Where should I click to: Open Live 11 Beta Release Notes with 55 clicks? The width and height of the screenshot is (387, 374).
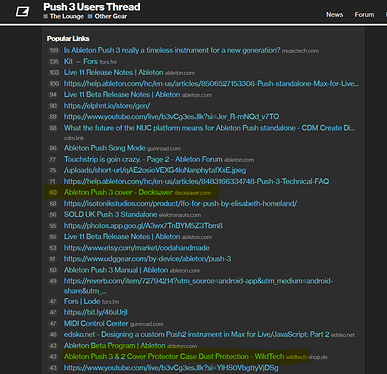click(x=122, y=237)
